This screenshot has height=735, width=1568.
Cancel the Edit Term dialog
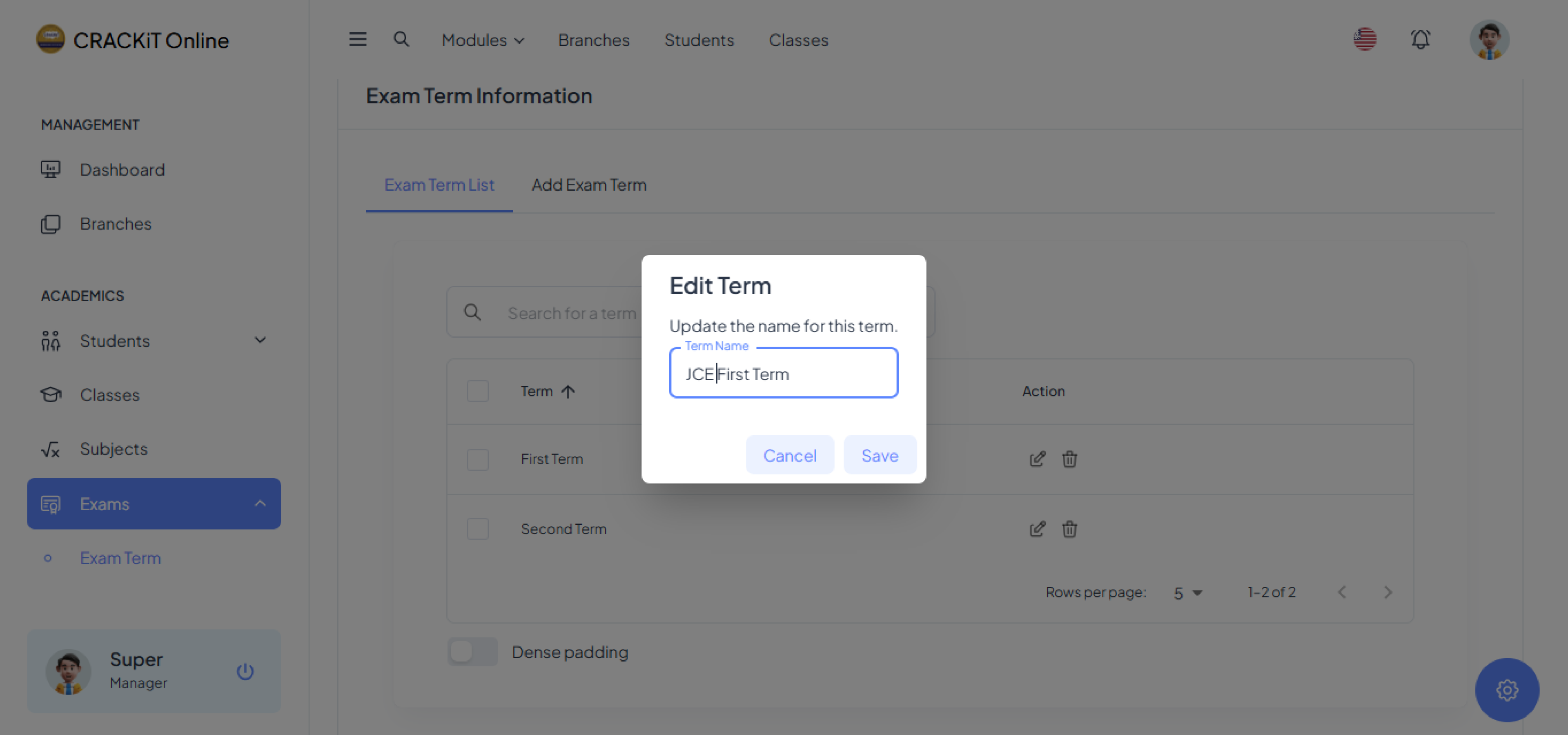pyautogui.click(x=789, y=455)
